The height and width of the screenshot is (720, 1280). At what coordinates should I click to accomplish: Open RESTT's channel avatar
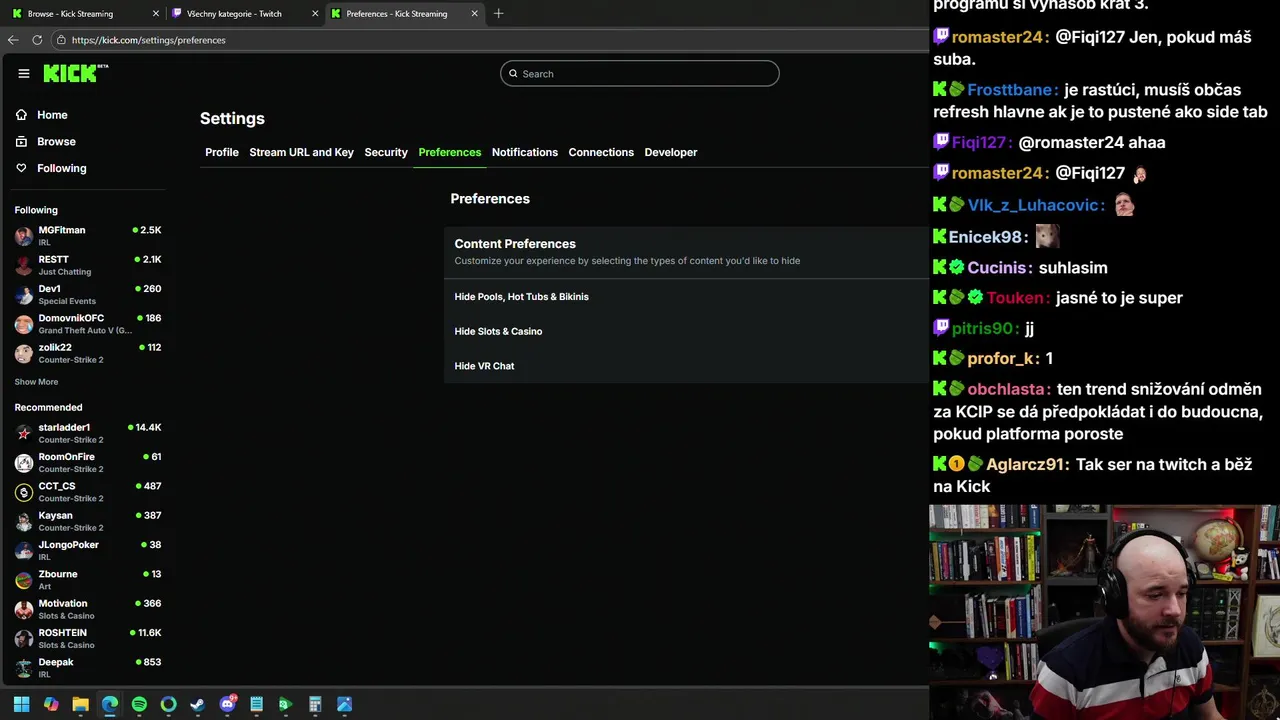tap(24, 265)
